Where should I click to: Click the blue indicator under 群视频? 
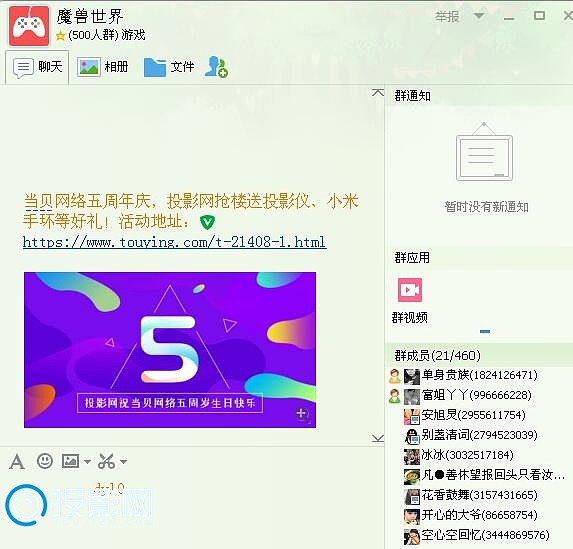point(485,332)
